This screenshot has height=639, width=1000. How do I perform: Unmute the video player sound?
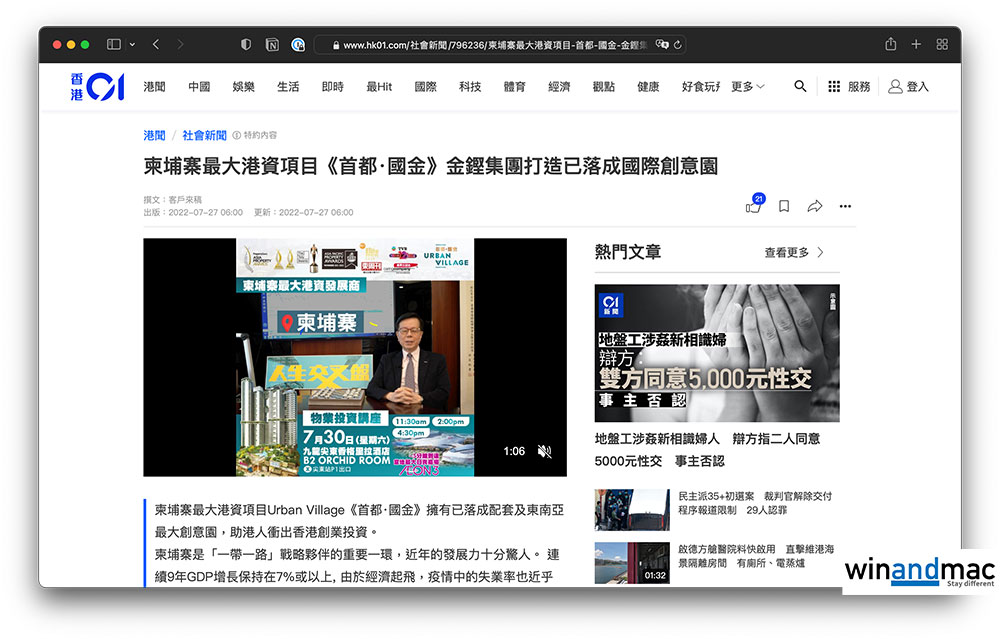pos(545,451)
